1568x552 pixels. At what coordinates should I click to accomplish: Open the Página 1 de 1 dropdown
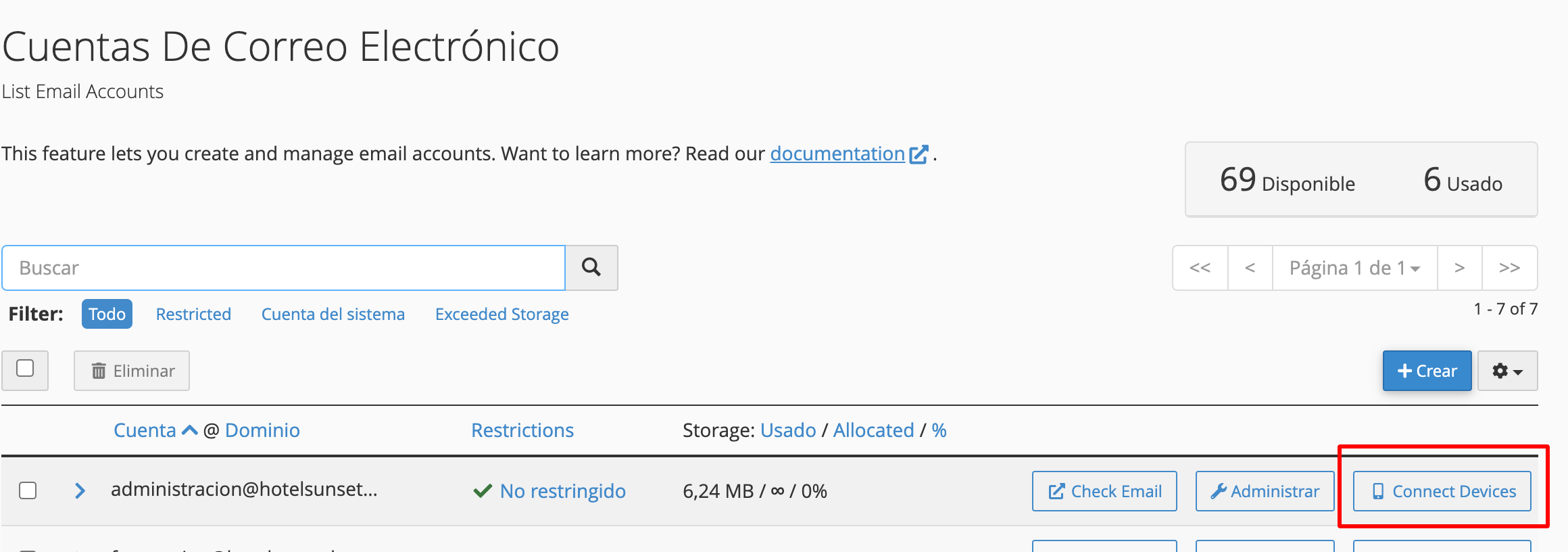click(1354, 268)
